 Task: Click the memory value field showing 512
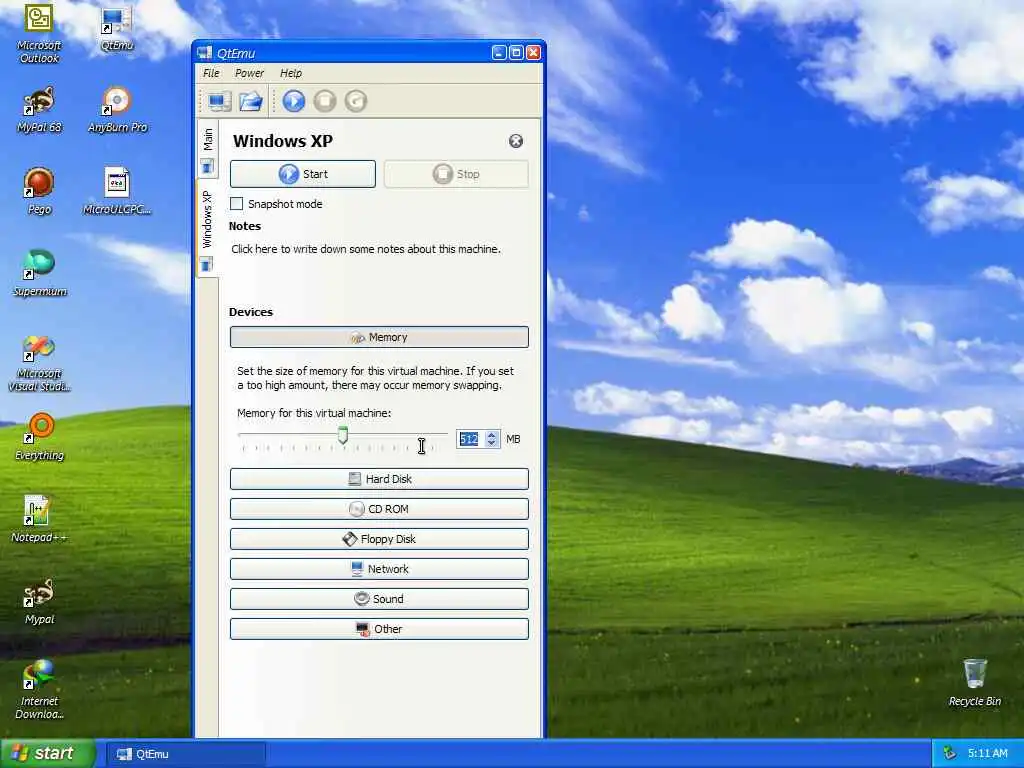470,439
